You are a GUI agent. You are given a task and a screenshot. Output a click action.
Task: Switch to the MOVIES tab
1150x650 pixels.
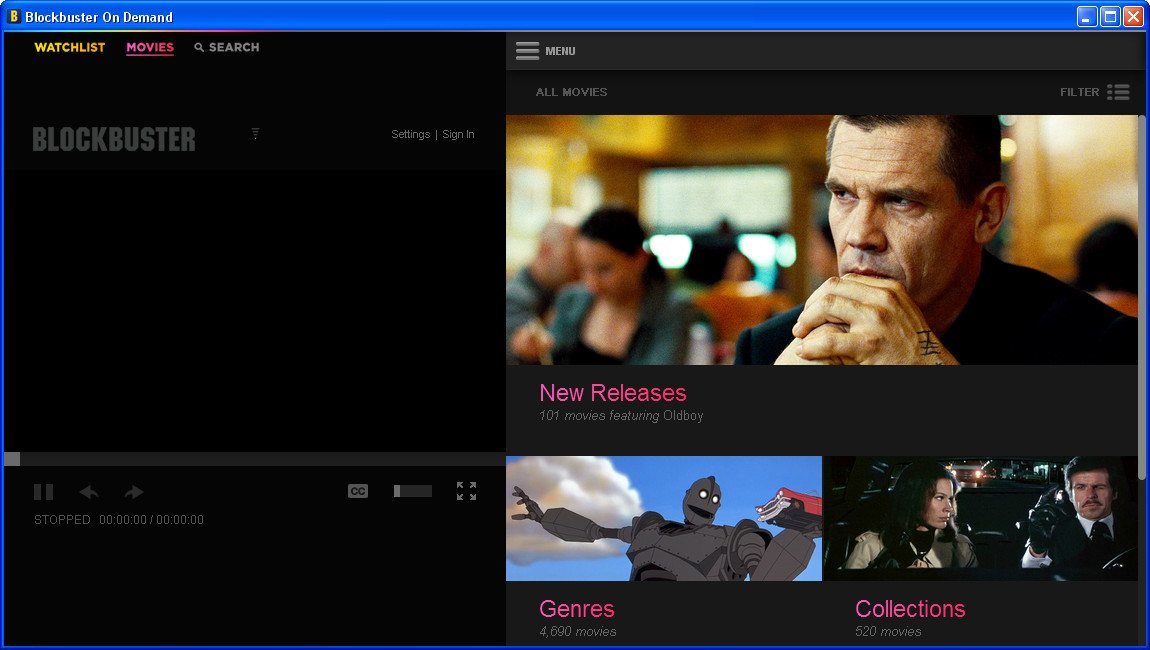pos(150,47)
